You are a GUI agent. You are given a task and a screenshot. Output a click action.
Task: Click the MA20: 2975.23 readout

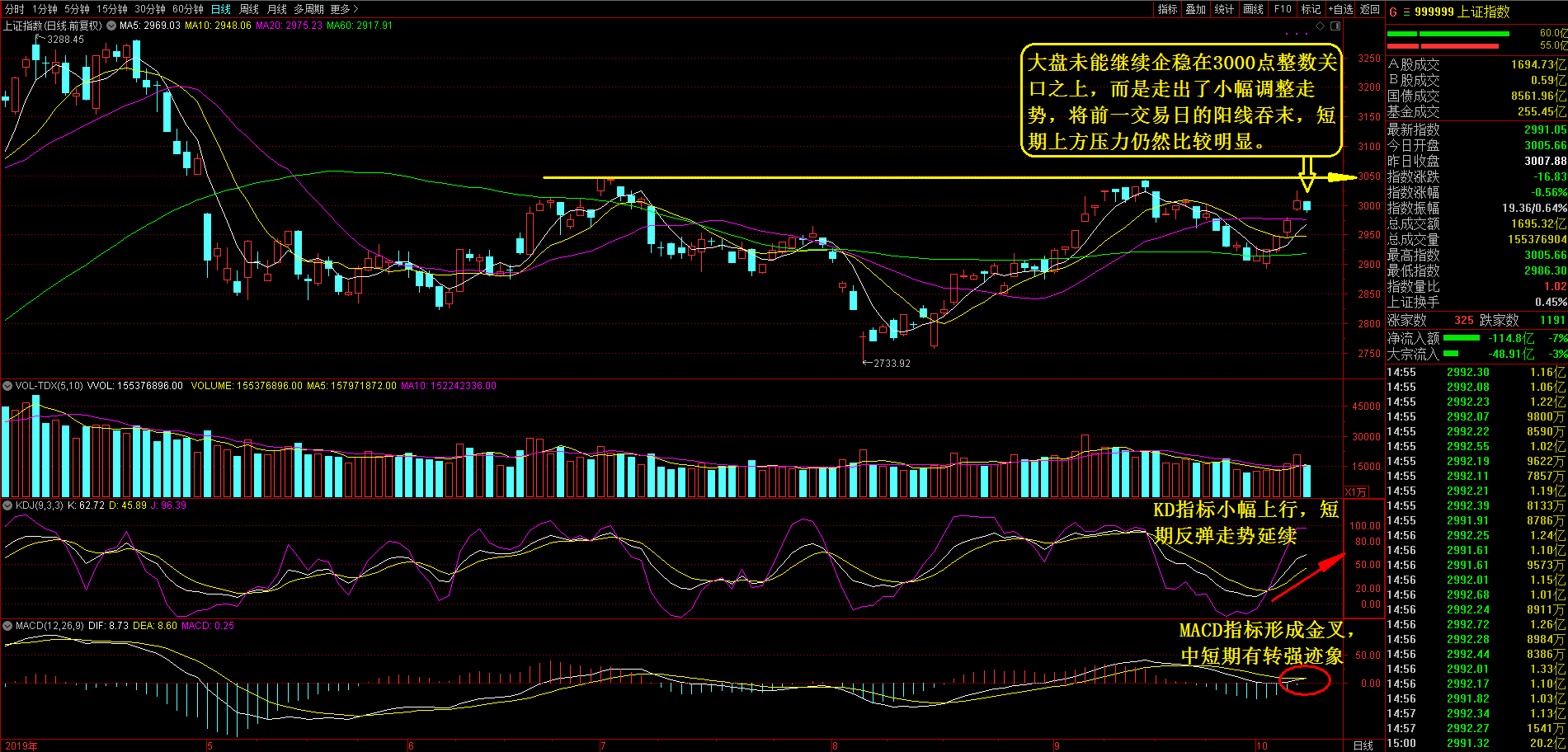pos(289,26)
